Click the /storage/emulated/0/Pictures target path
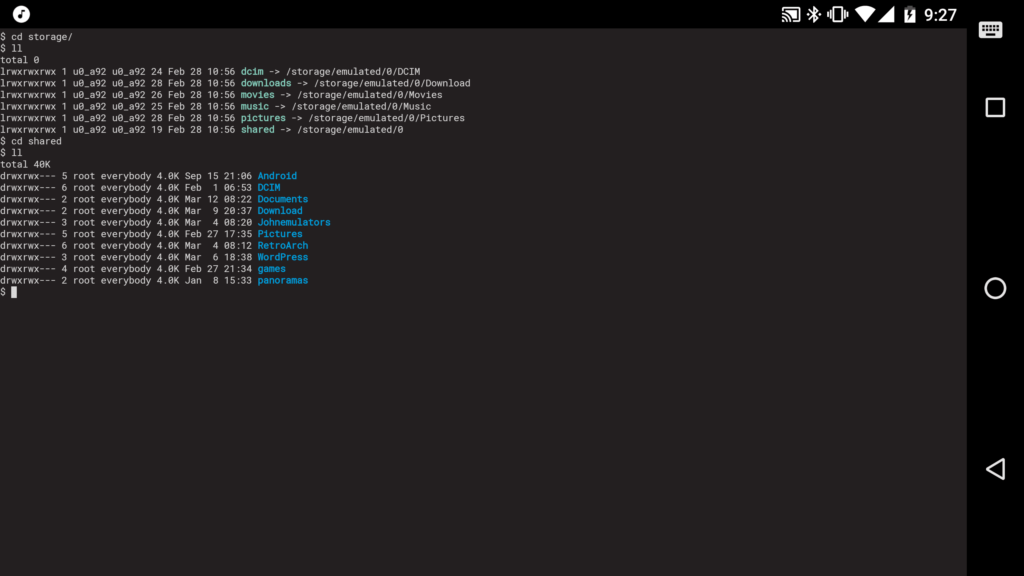This screenshot has width=1024, height=576. click(x=387, y=118)
